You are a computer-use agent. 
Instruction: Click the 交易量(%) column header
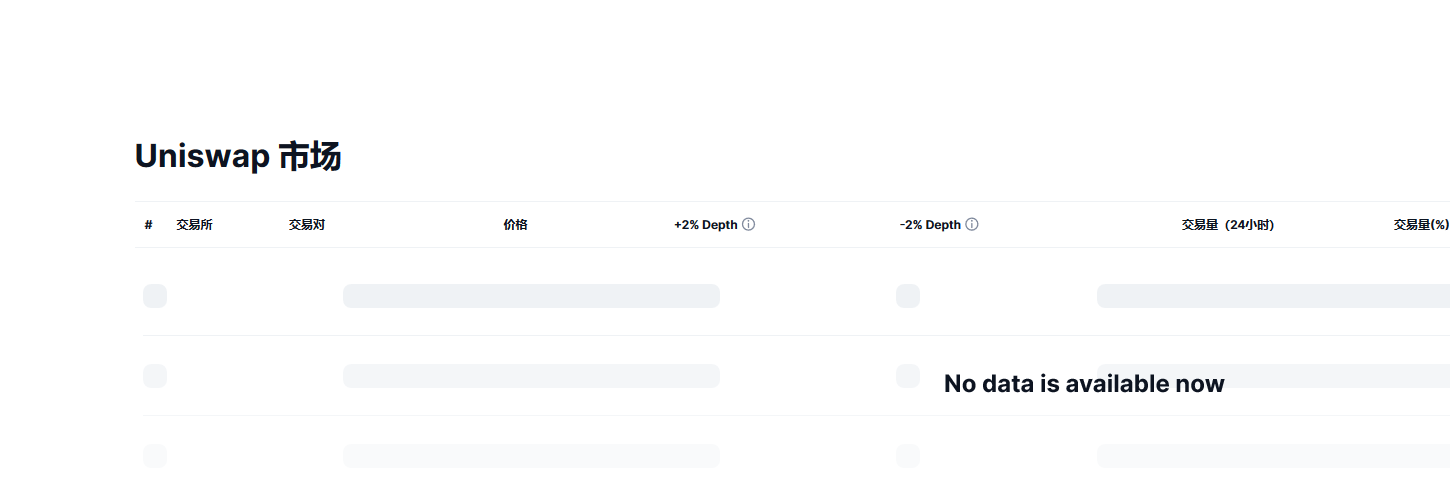(x=1421, y=225)
